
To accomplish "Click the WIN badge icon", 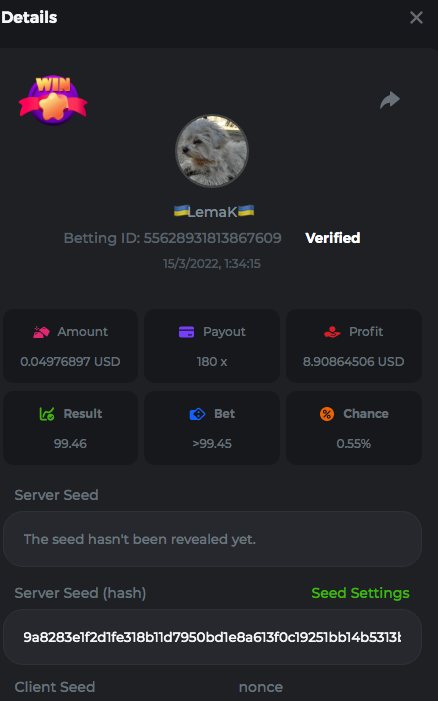I will [53, 100].
